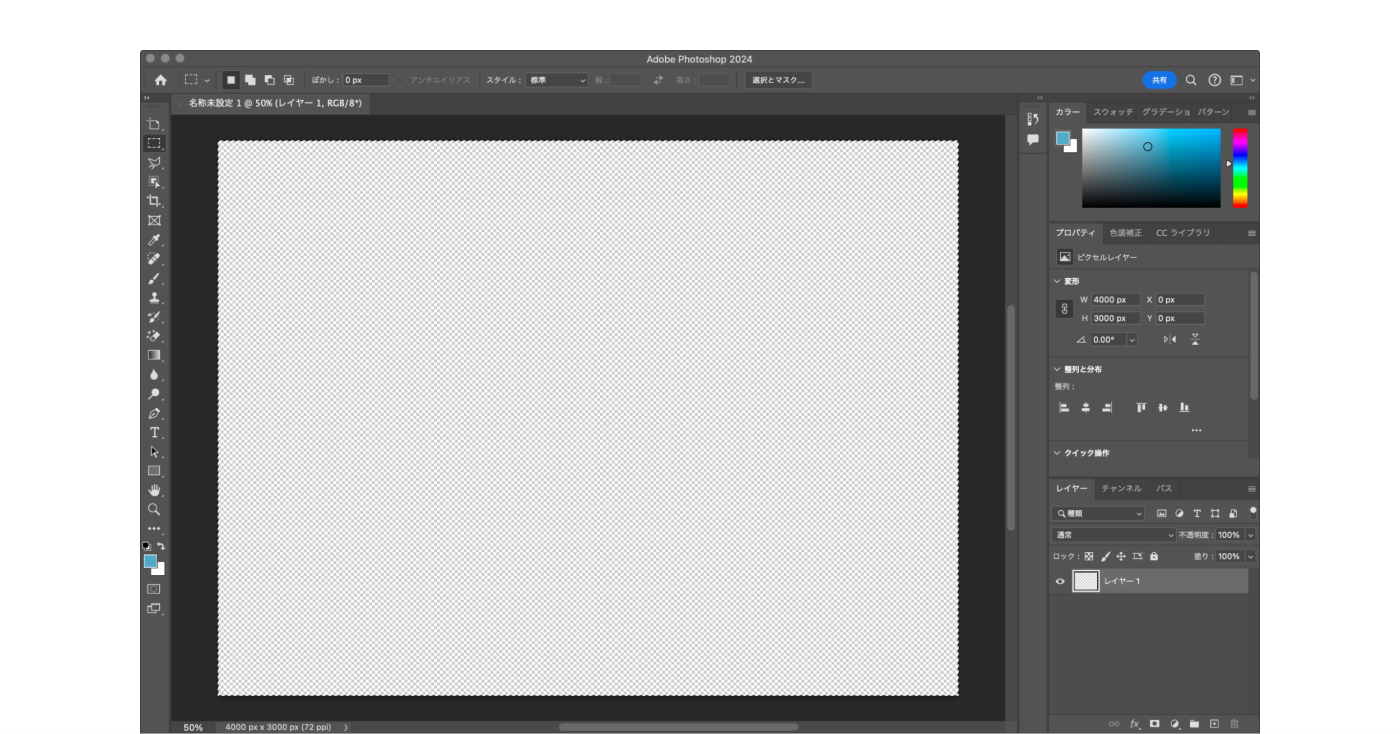Select the Gradient tool

click(x=154, y=355)
